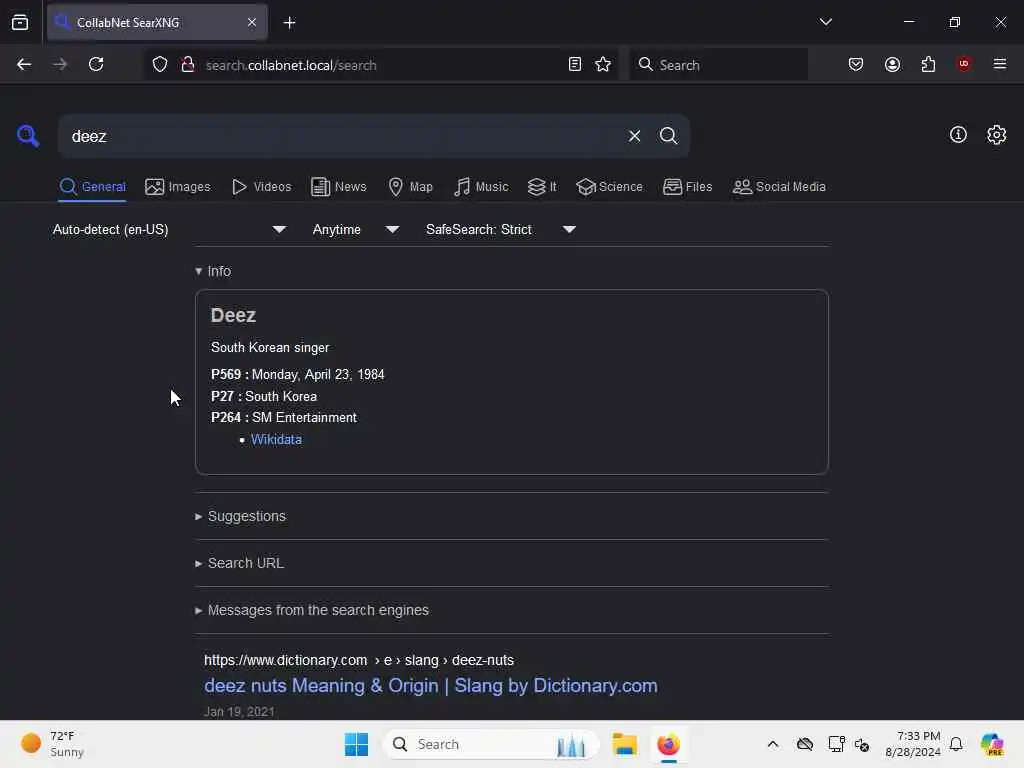The width and height of the screenshot is (1024, 768).
Task: Switch to Videos search category
Action: click(x=261, y=187)
